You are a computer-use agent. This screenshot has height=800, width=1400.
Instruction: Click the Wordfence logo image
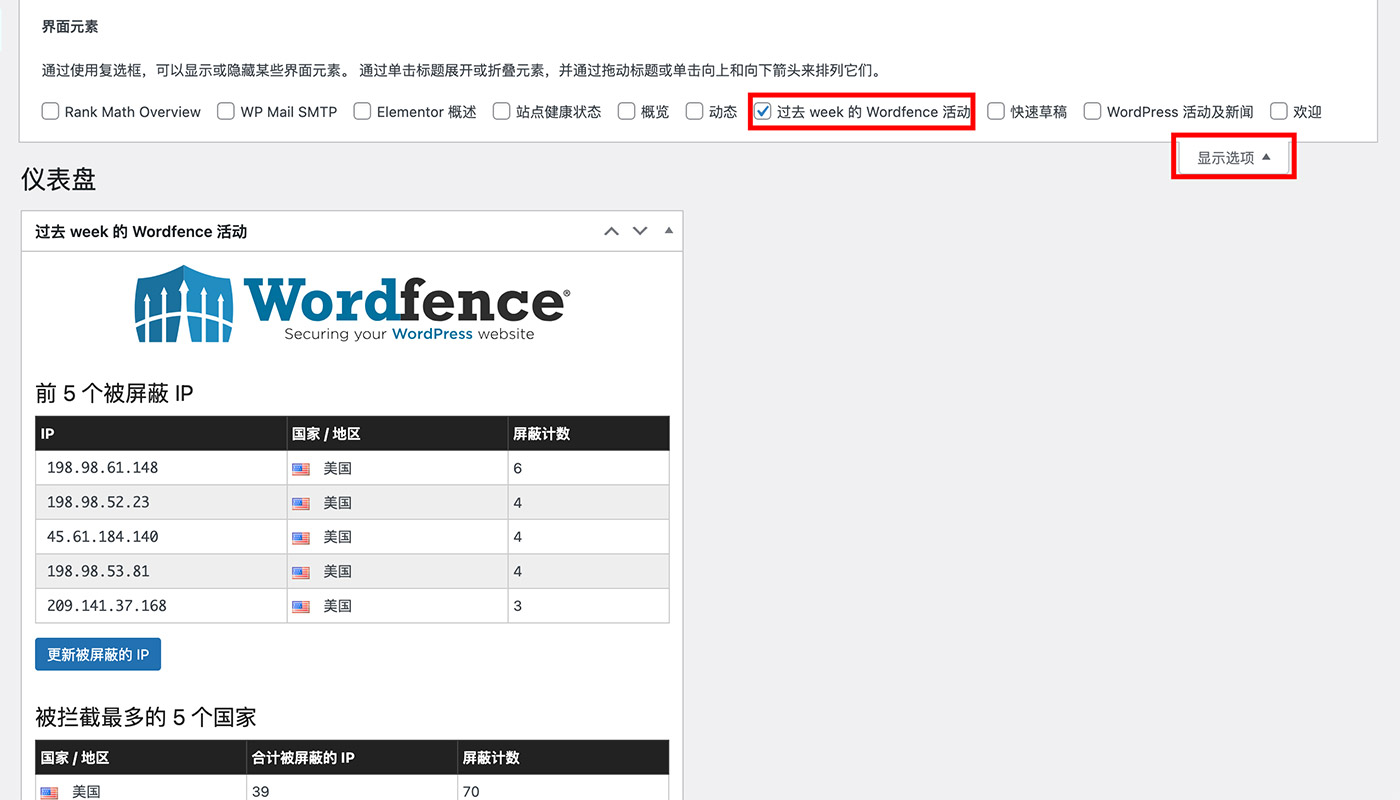(352, 303)
